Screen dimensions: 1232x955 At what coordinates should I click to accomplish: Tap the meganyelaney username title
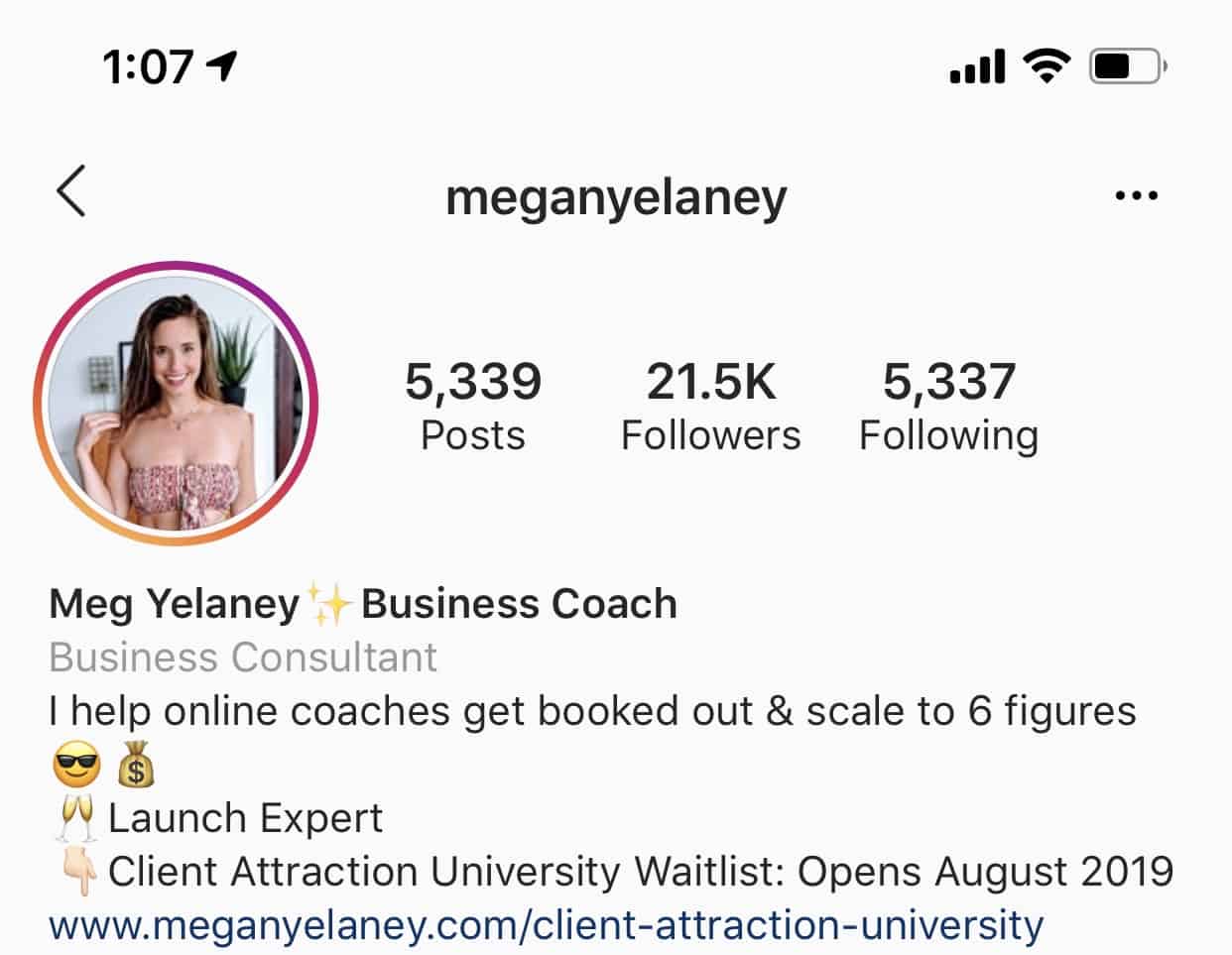[616, 197]
